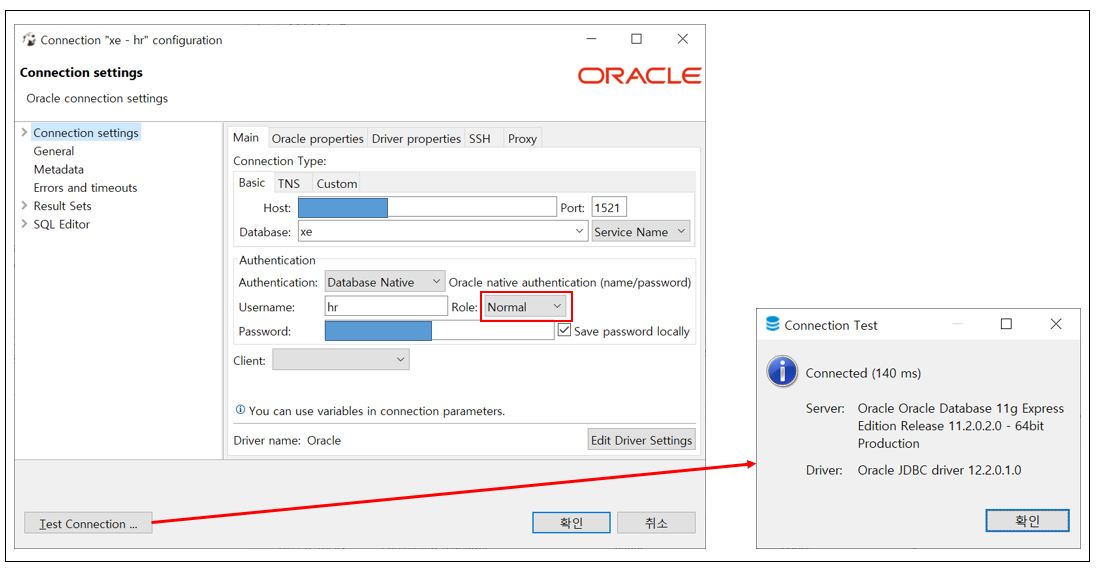Expand the Result Sets tree node
The image size is (1100, 568).
point(25,205)
